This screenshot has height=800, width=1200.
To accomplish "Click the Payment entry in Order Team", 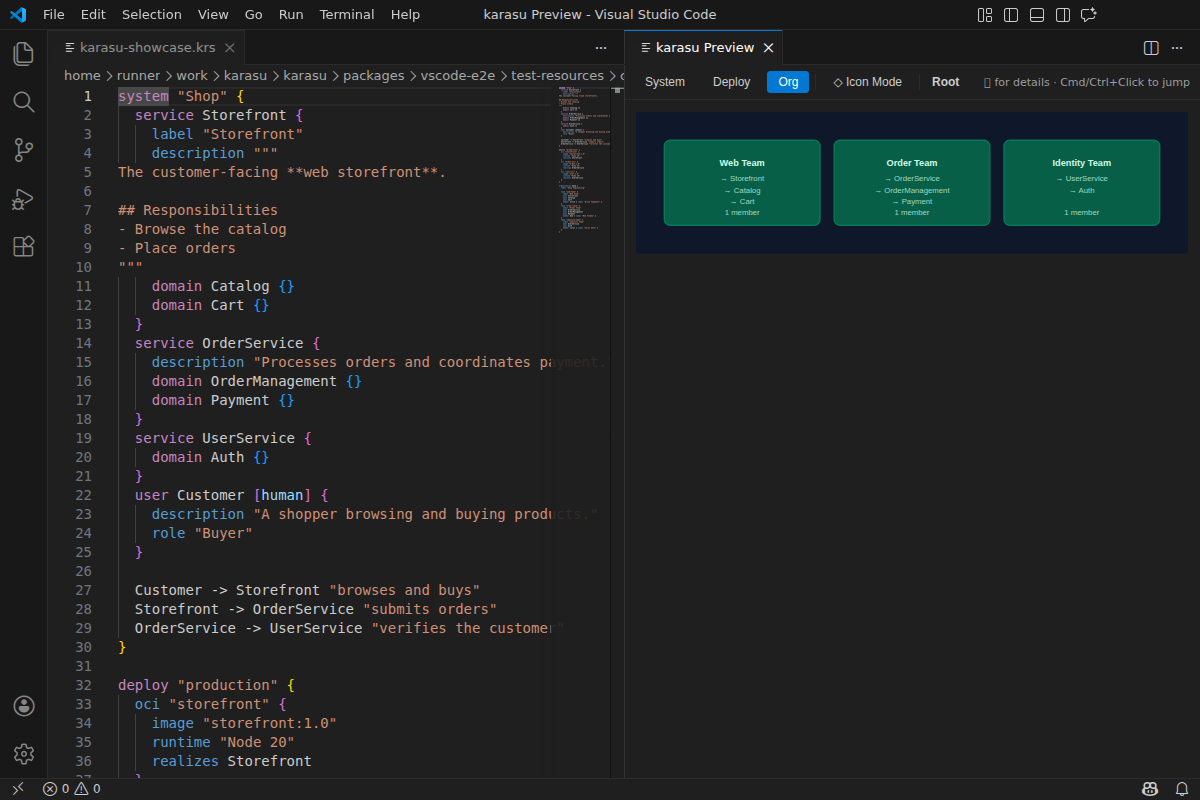I will [912, 201].
